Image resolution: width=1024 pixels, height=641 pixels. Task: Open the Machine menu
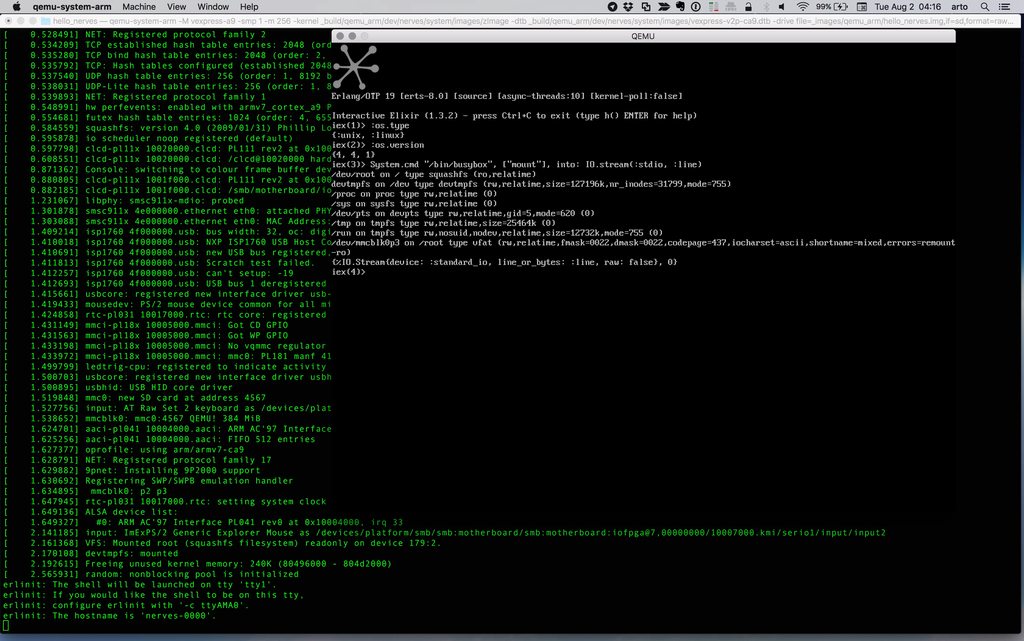139,6
